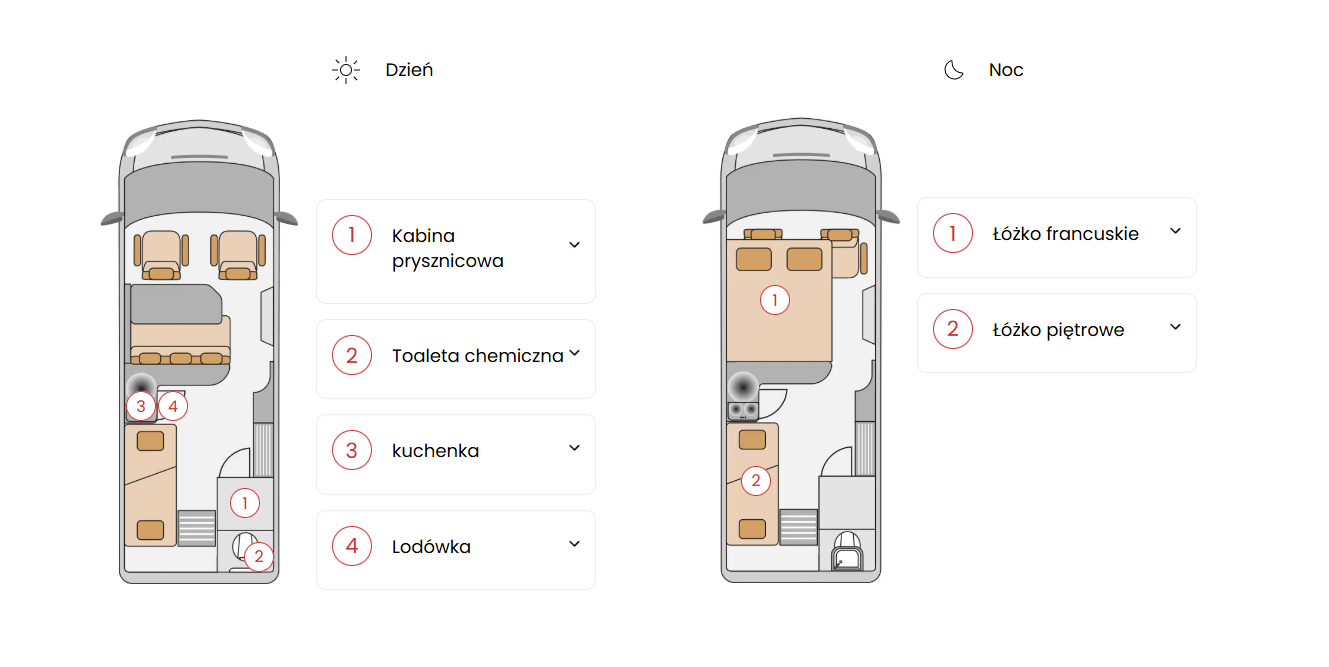Switch to the Dzień layout label
The height and width of the screenshot is (667, 1329).
(409, 70)
